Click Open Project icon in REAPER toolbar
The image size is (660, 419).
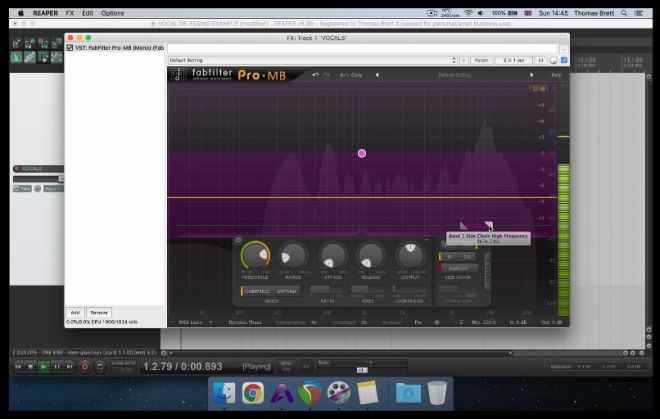pos(30,43)
